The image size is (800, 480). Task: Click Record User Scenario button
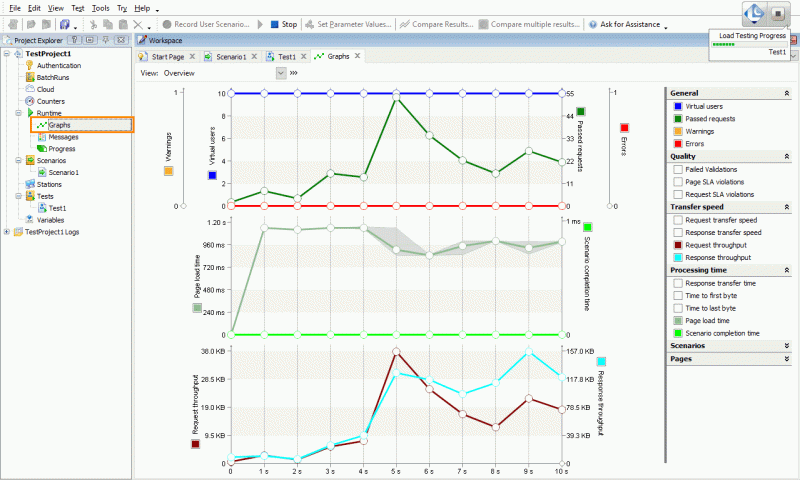206,24
